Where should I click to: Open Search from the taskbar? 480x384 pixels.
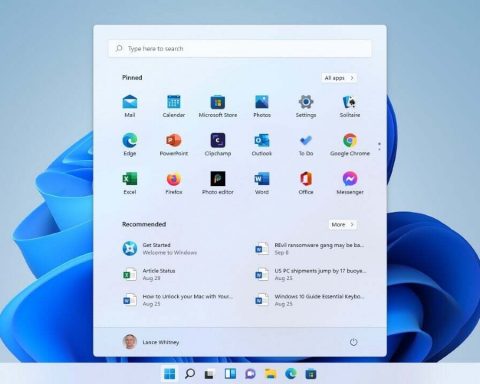[190, 374]
